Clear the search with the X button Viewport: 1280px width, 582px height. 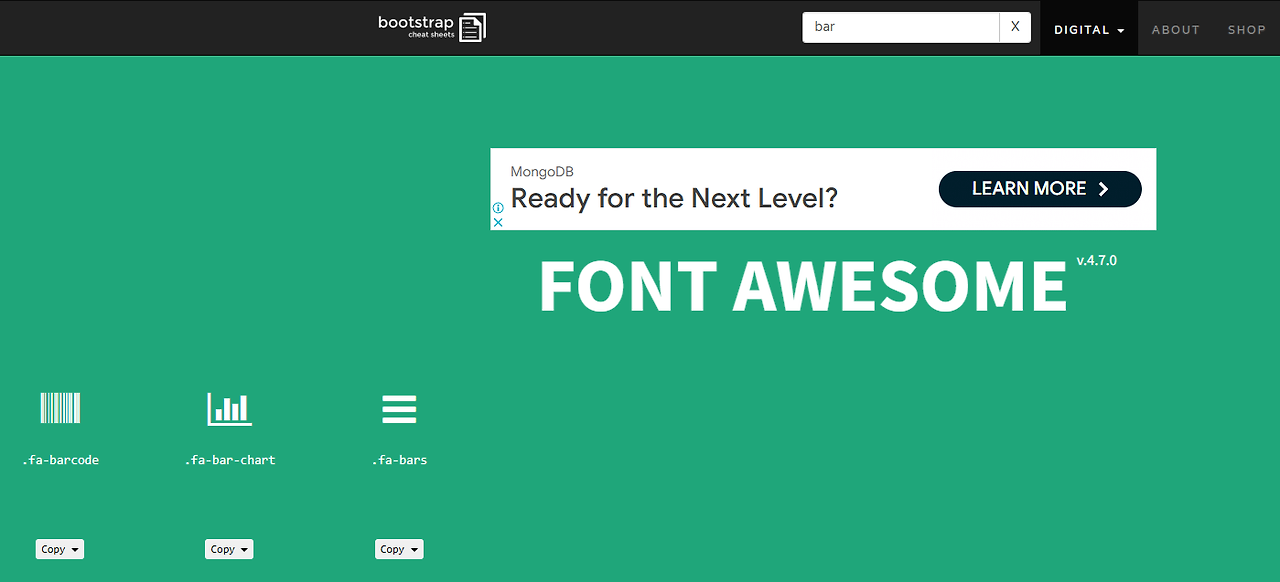click(x=1015, y=27)
